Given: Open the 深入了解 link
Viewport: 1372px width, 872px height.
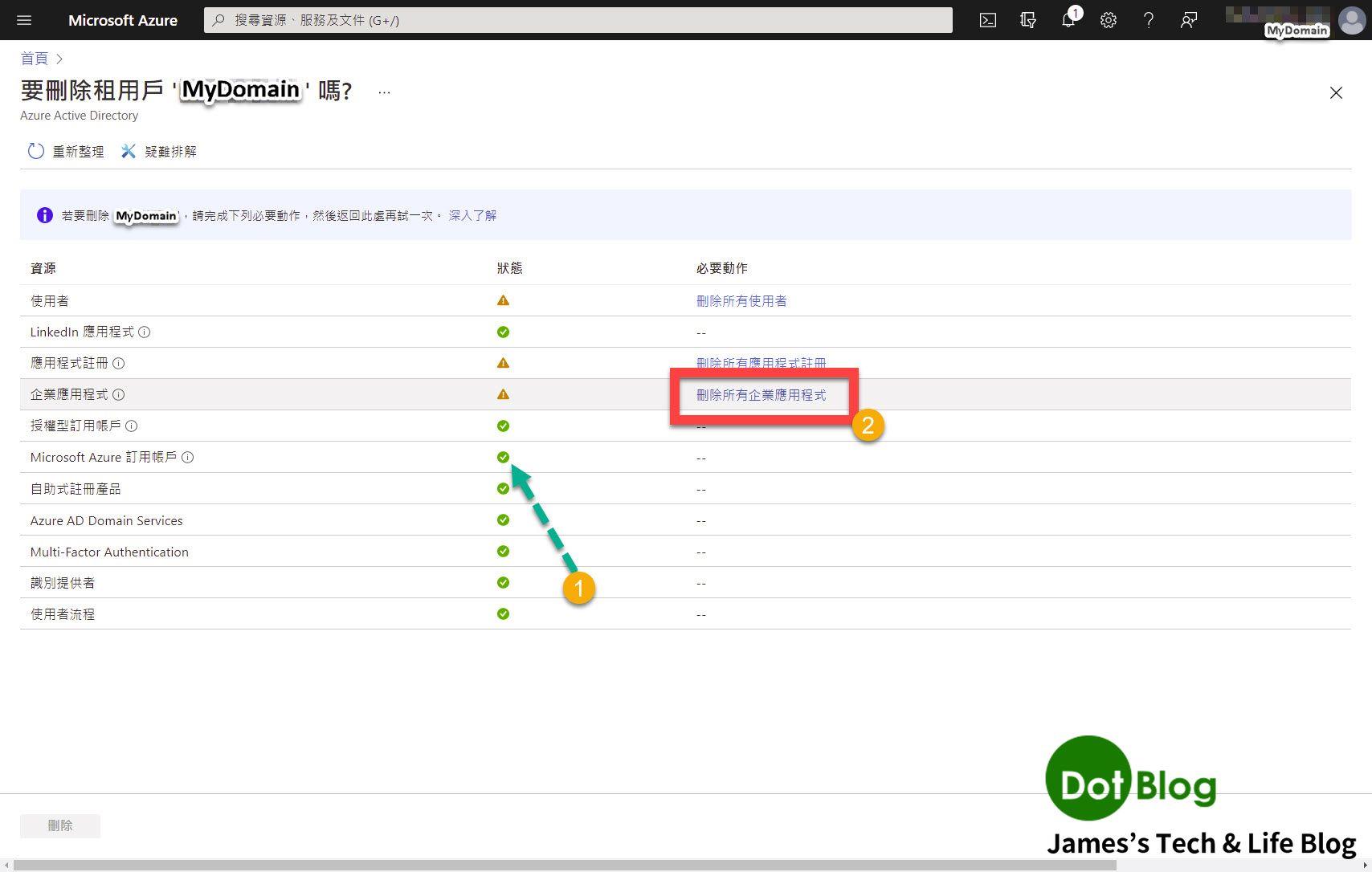Looking at the screenshot, I should click(x=472, y=215).
